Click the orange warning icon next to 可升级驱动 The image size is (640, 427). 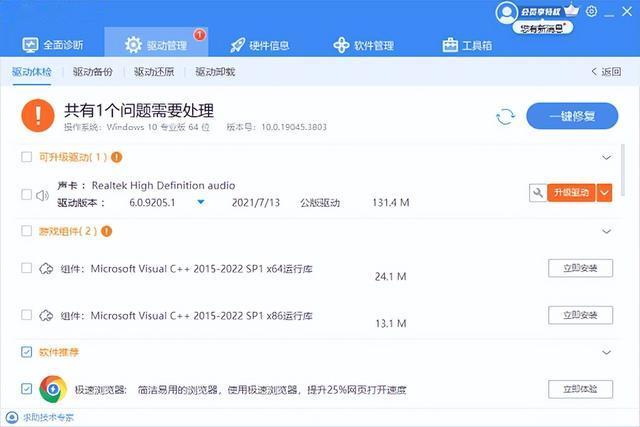(117, 157)
